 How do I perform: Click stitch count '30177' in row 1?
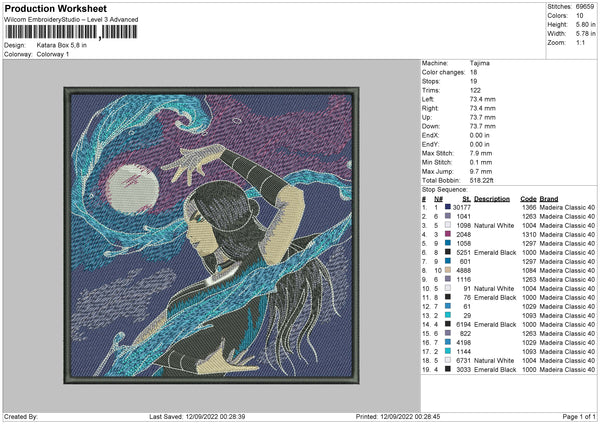click(x=461, y=207)
